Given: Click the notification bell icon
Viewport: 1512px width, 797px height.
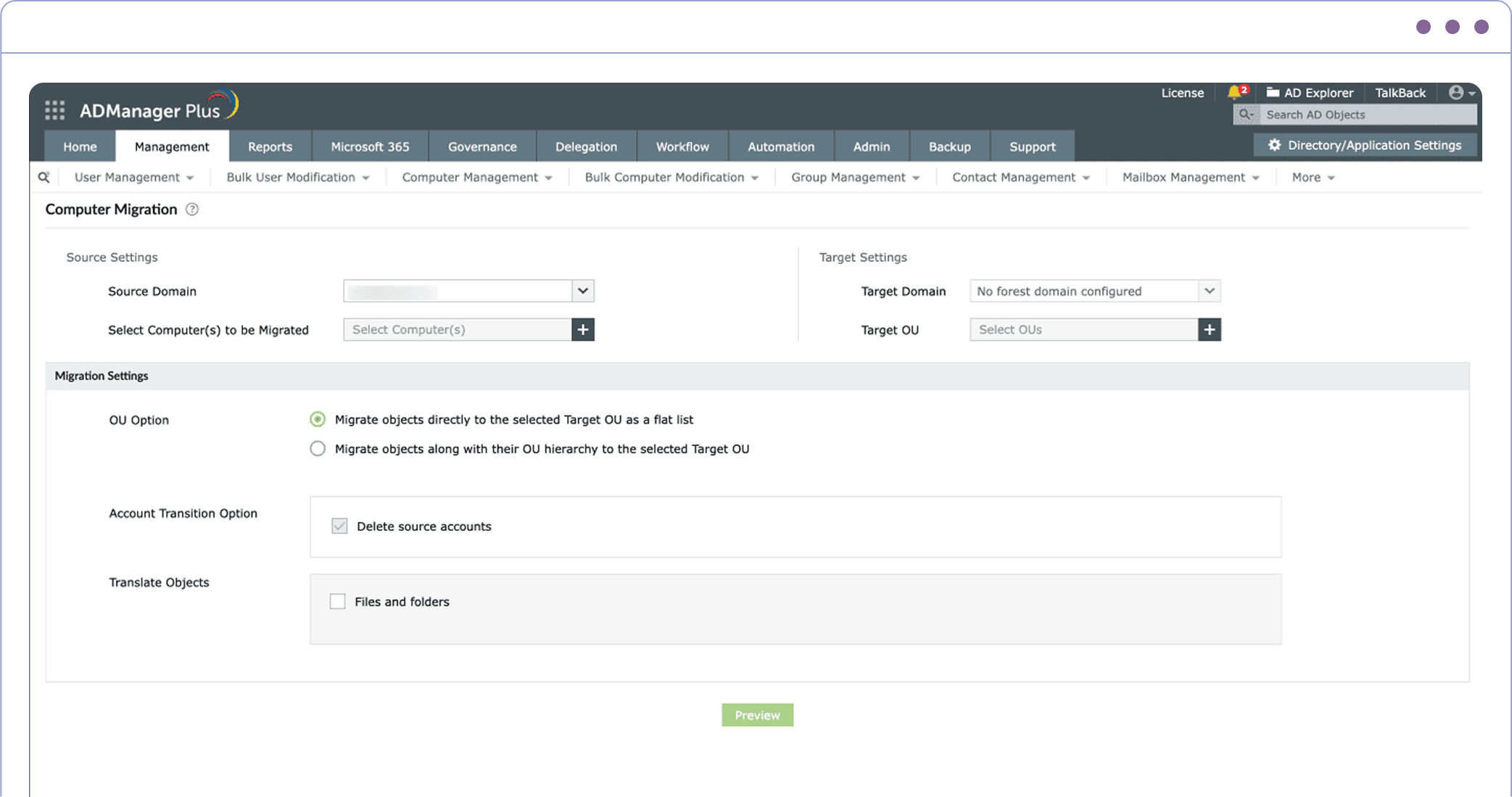Looking at the screenshot, I should pos(1234,92).
